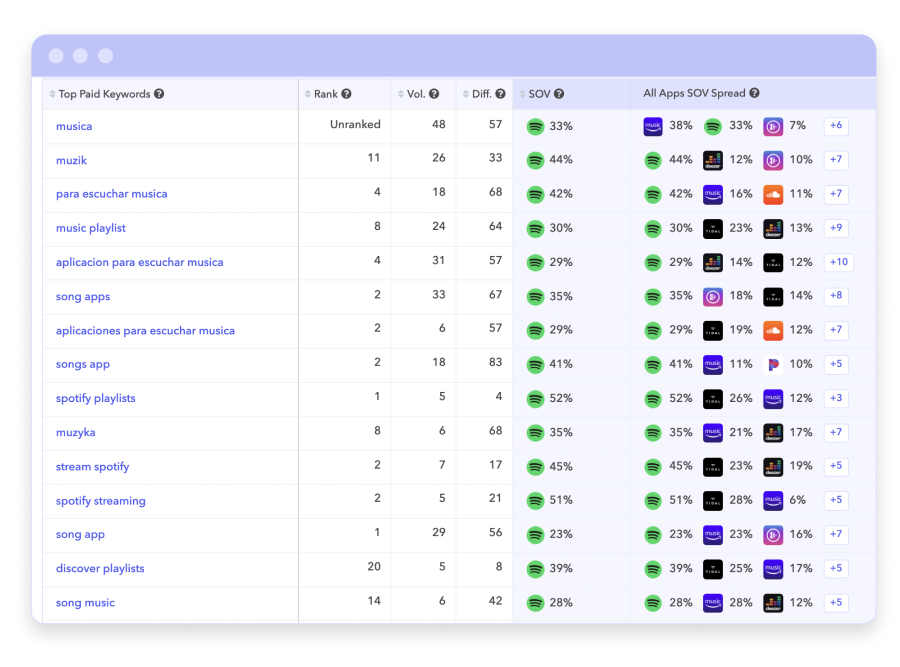Sort table by Rank column arrows
This screenshot has height=667, width=900.
308,94
